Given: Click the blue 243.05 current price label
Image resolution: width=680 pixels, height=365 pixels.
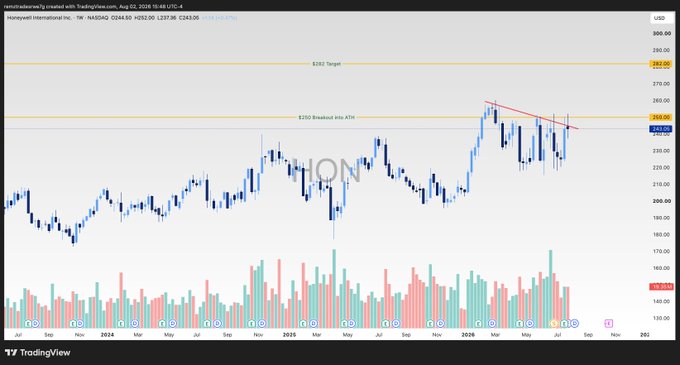Looking at the screenshot, I should pos(661,129).
